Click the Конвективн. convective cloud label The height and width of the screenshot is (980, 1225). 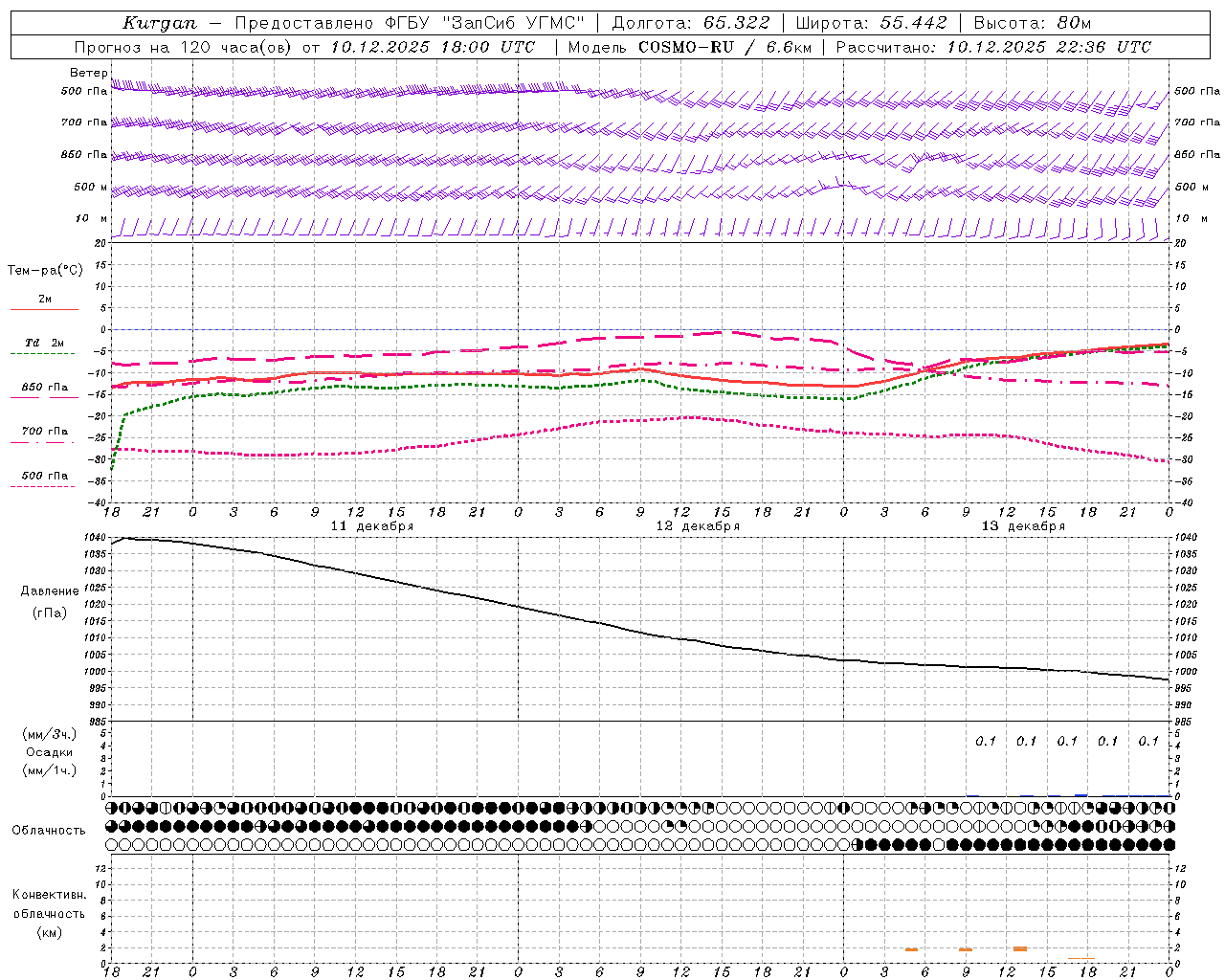coord(50,895)
